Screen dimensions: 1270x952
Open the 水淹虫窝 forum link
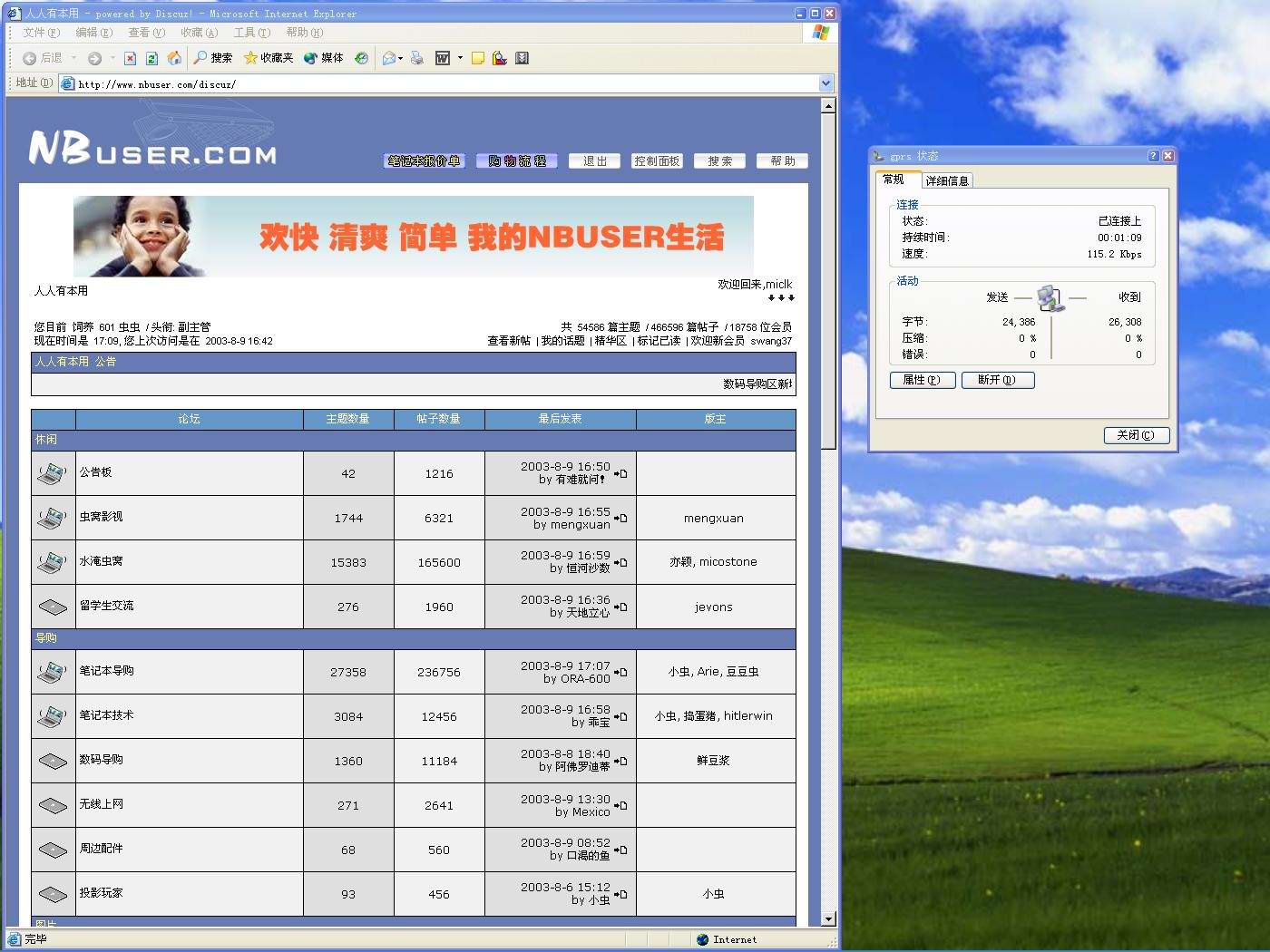pyautogui.click(x=102, y=561)
